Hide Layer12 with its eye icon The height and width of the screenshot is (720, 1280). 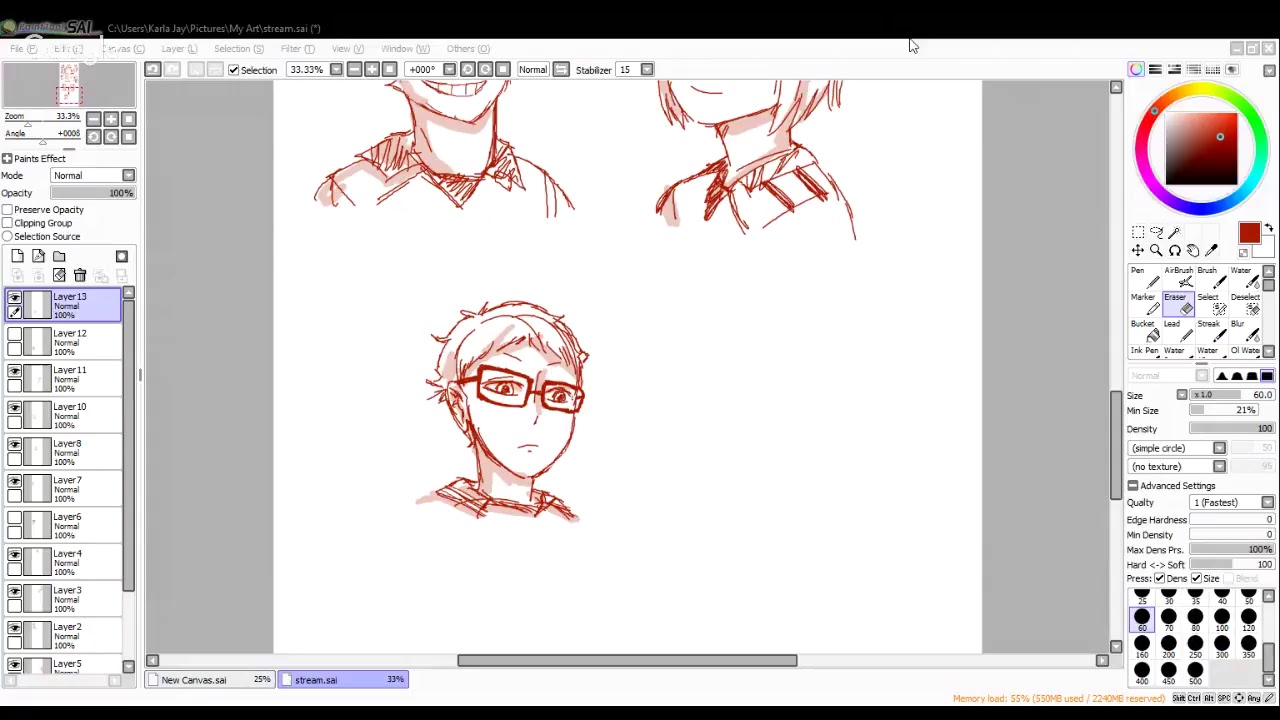pos(14,335)
